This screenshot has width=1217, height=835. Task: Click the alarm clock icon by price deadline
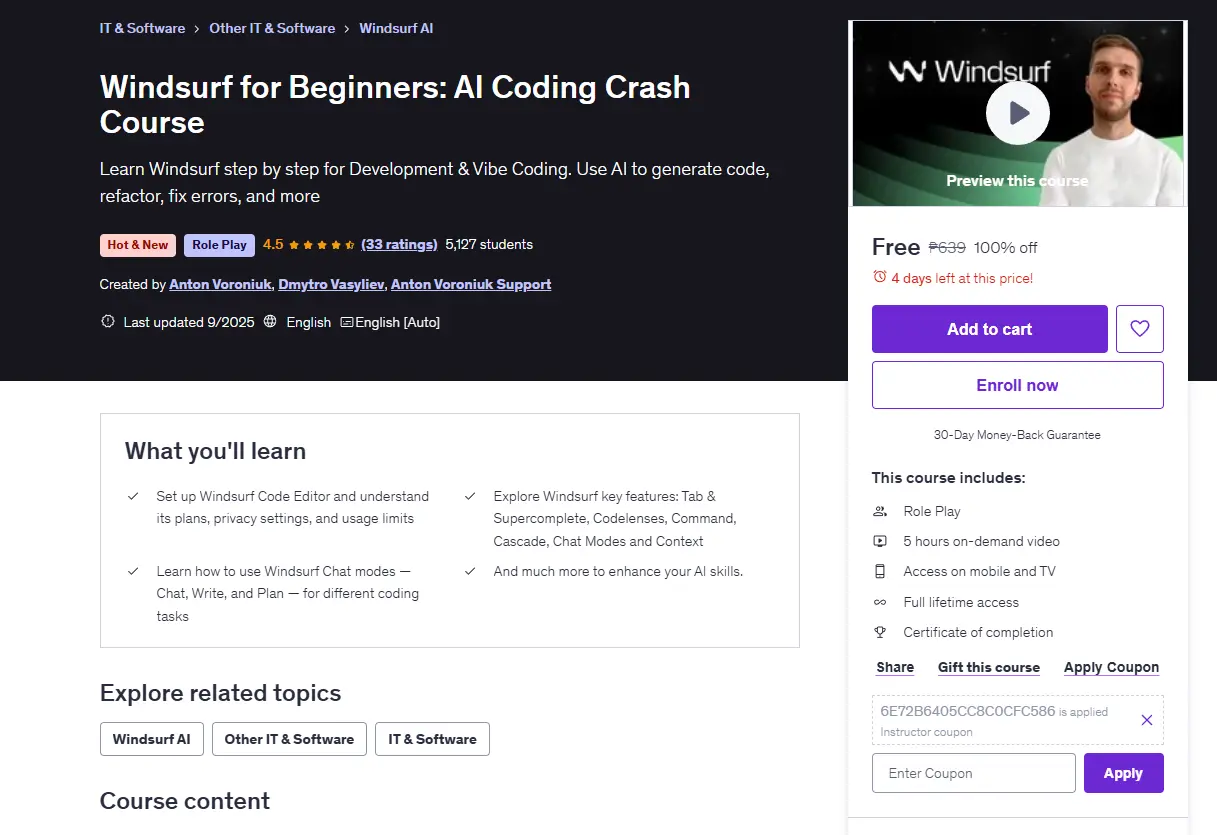[879, 277]
